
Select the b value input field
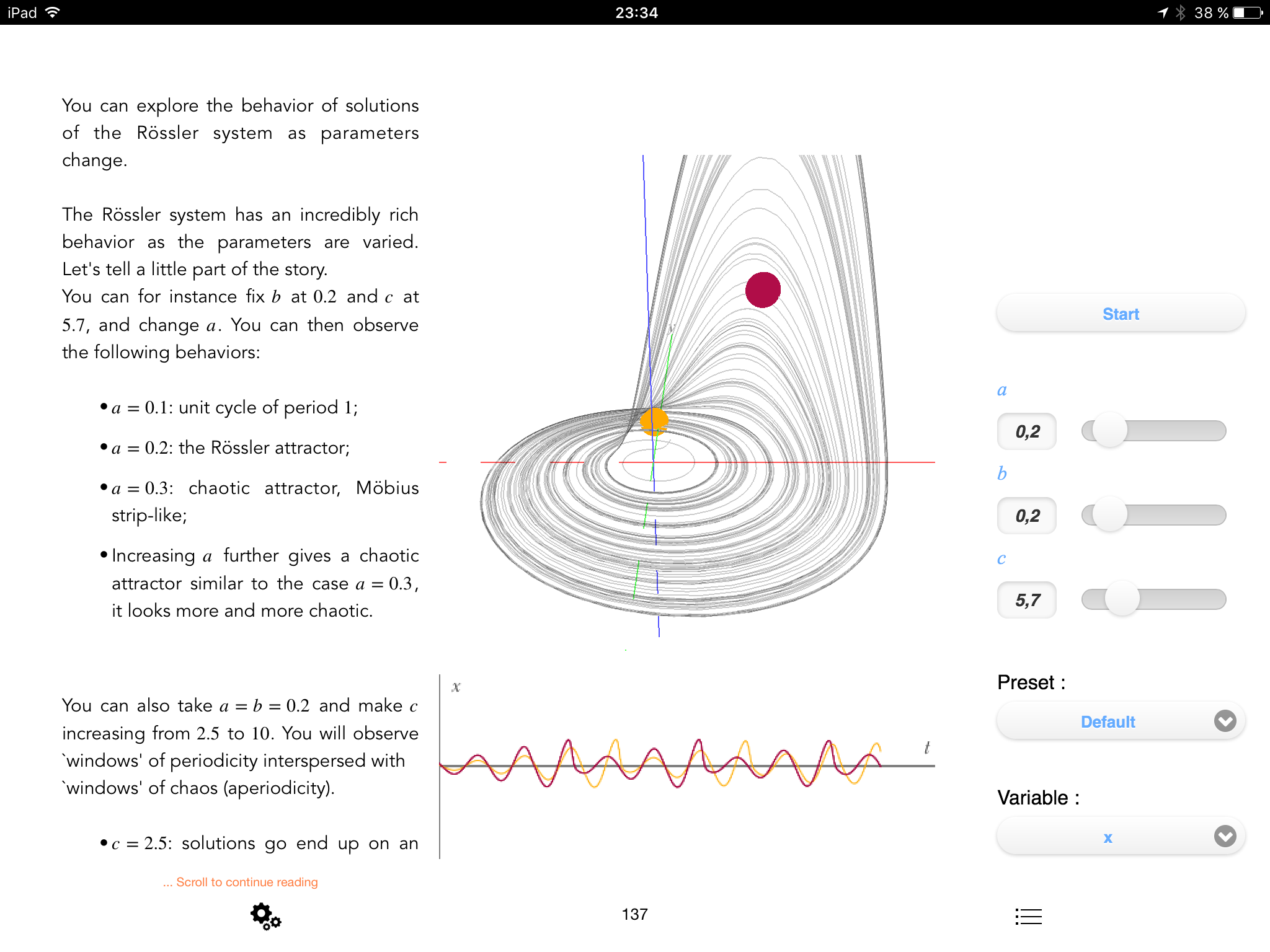coord(1027,516)
